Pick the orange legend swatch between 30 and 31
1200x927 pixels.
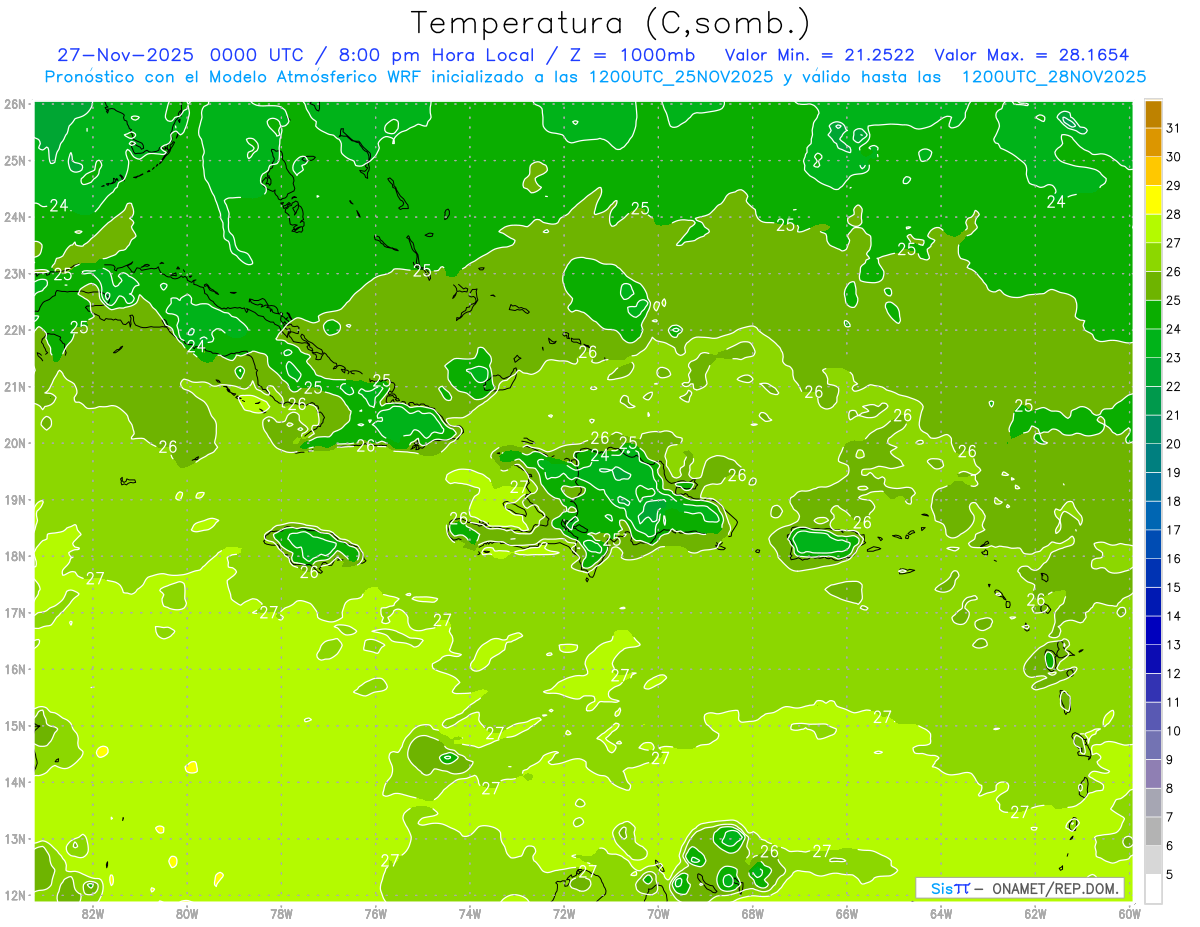click(x=1153, y=142)
